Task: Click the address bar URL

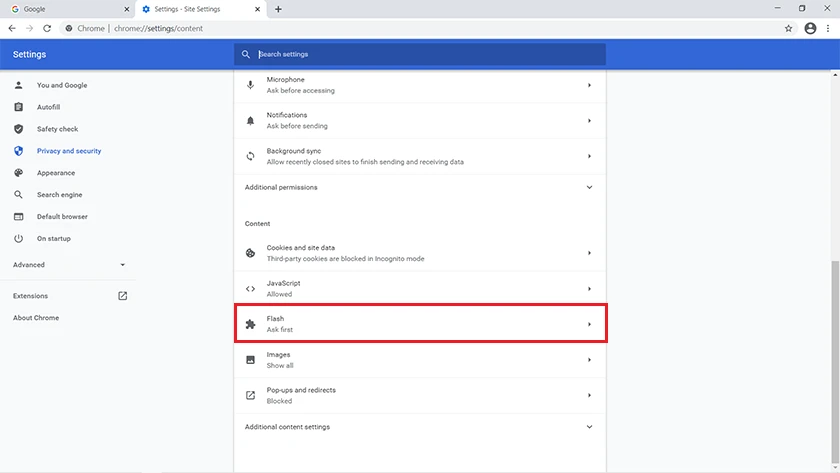Action: 158,28
